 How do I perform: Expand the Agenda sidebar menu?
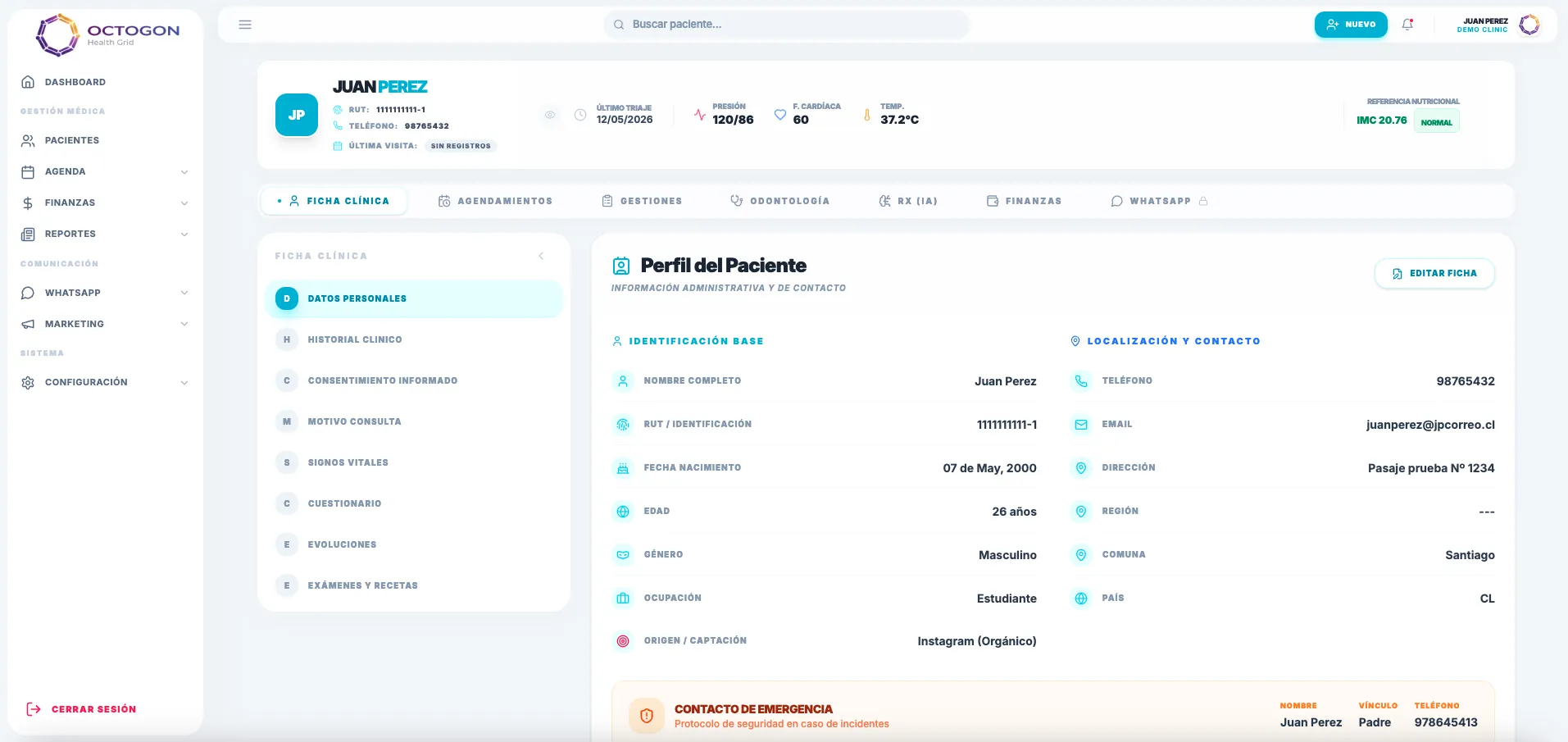pyautogui.click(x=105, y=171)
